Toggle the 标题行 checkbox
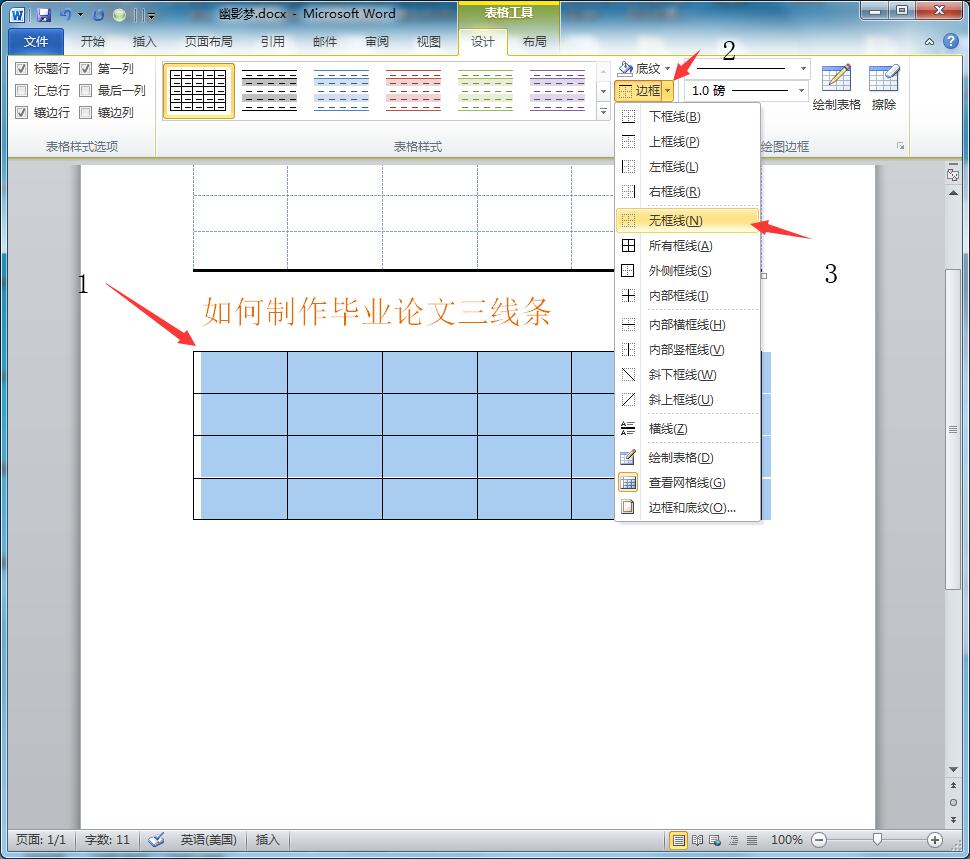Viewport: 970px width, 859px height. [22, 69]
